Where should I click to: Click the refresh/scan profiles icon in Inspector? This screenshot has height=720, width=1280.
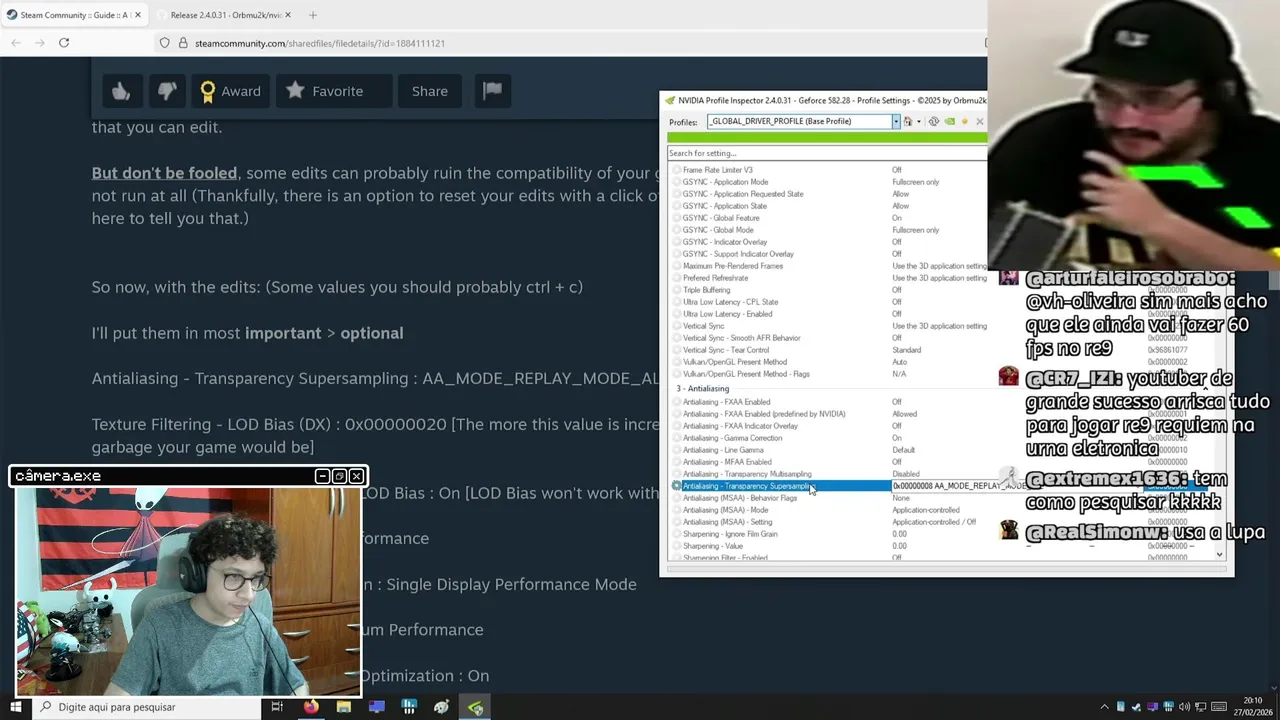click(934, 121)
